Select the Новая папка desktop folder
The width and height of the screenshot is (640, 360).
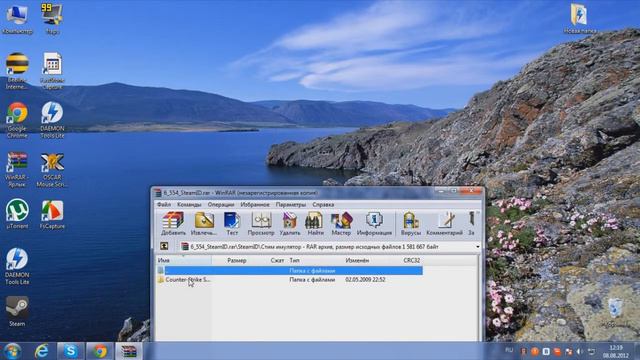tap(580, 18)
